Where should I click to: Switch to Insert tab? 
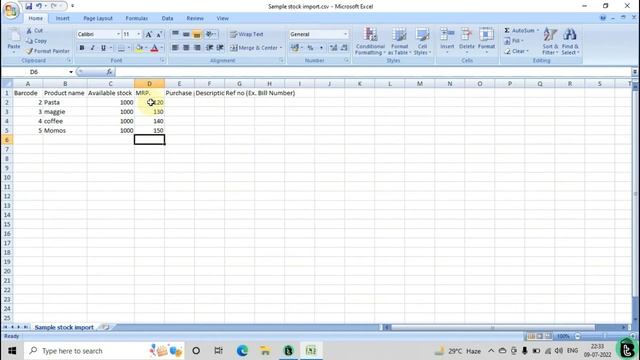62,18
